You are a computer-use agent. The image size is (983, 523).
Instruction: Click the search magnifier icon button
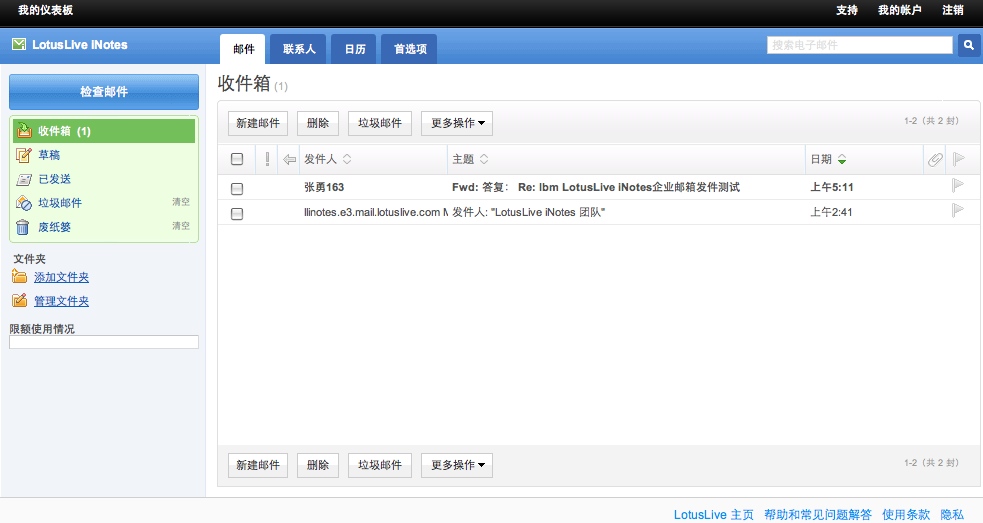[968, 45]
